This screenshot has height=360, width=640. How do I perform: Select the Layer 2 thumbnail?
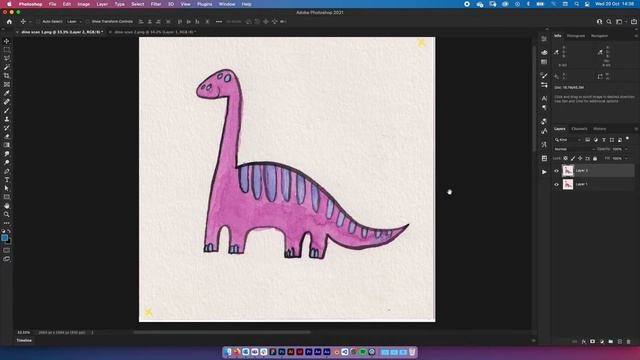568,171
